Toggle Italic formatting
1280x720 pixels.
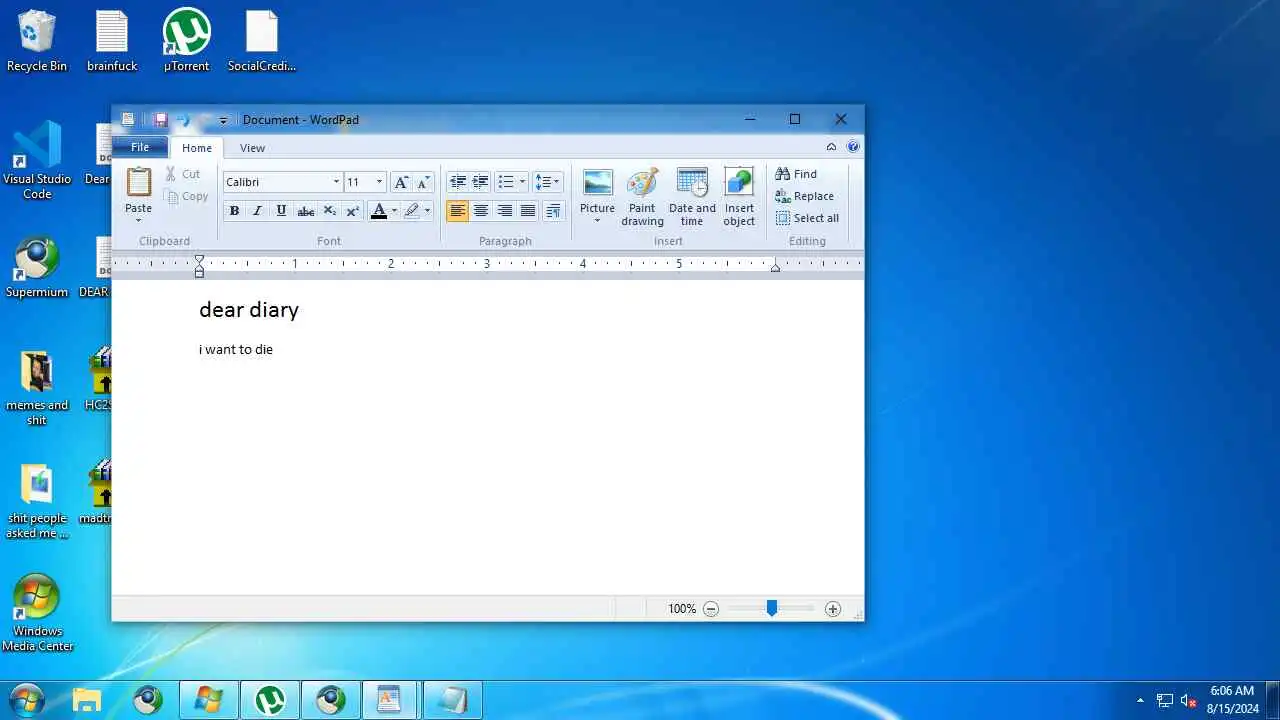(x=257, y=211)
